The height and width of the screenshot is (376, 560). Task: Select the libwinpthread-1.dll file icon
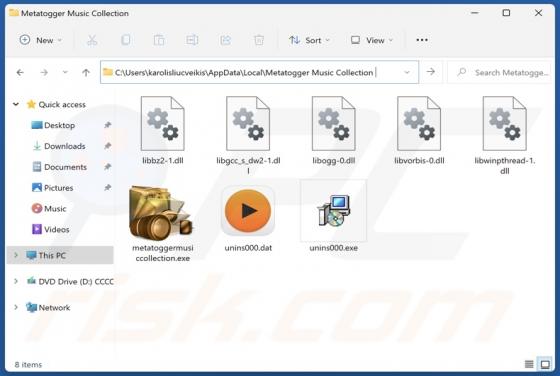[504, 124]
